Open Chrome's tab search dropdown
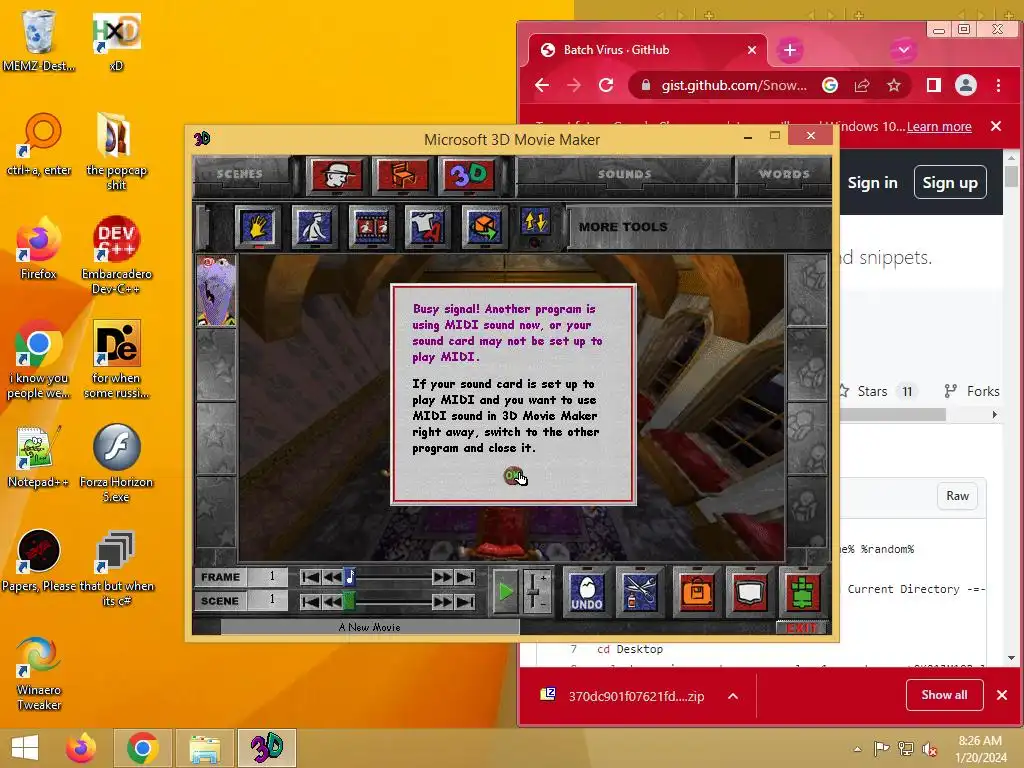 click(904, 50)
